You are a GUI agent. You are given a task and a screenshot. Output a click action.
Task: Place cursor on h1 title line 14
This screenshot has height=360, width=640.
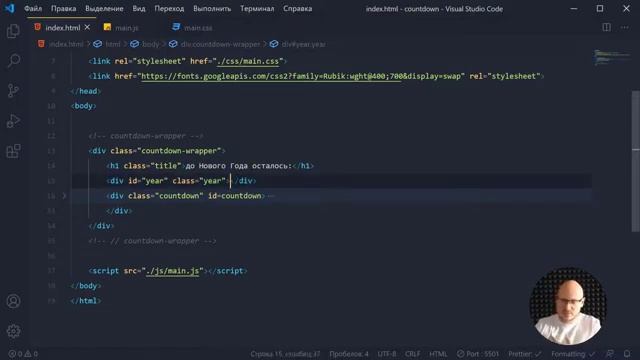[210, 166]
